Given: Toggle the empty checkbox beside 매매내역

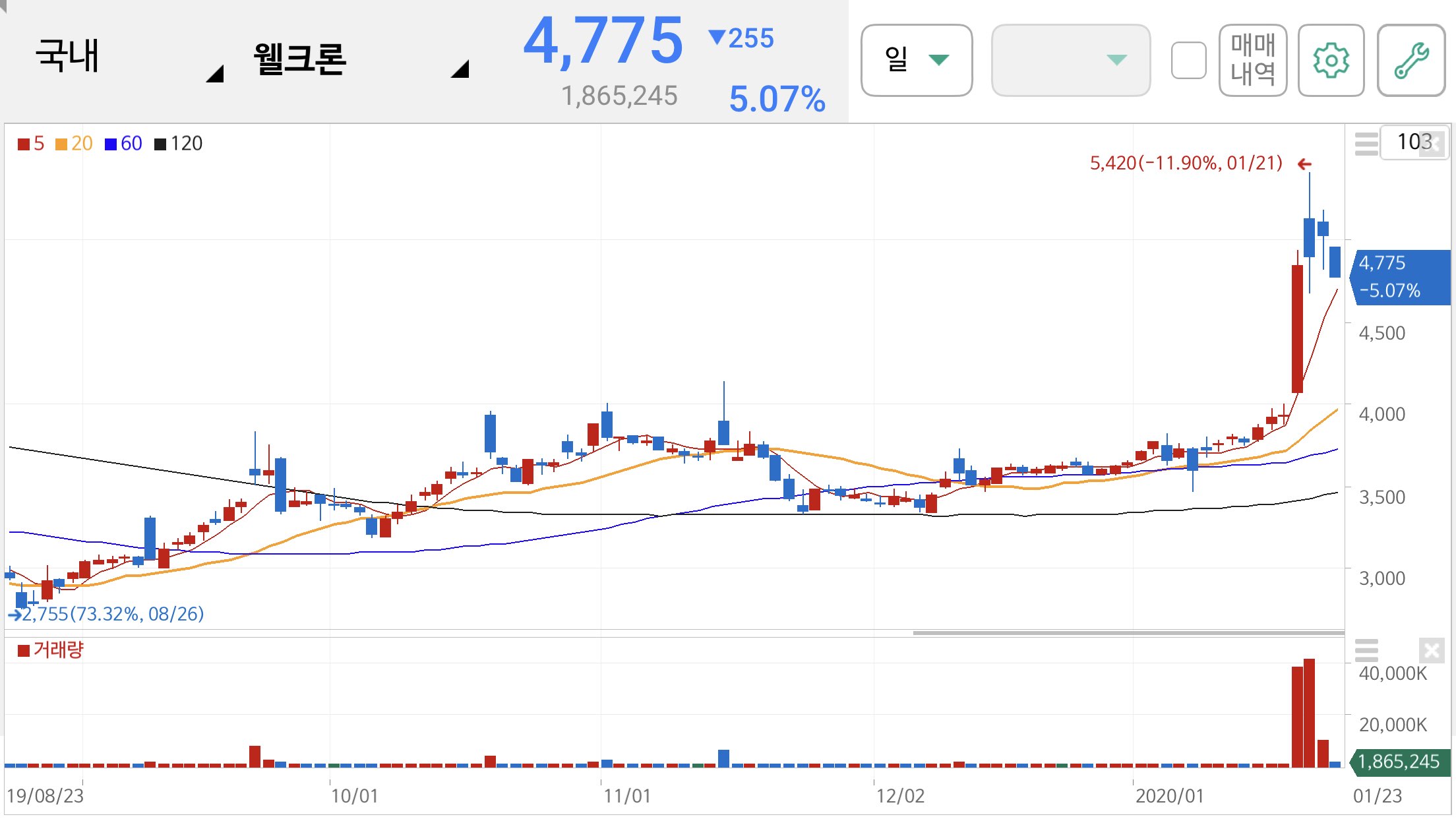Looking at the screenshot, I should click(1188, 61).
